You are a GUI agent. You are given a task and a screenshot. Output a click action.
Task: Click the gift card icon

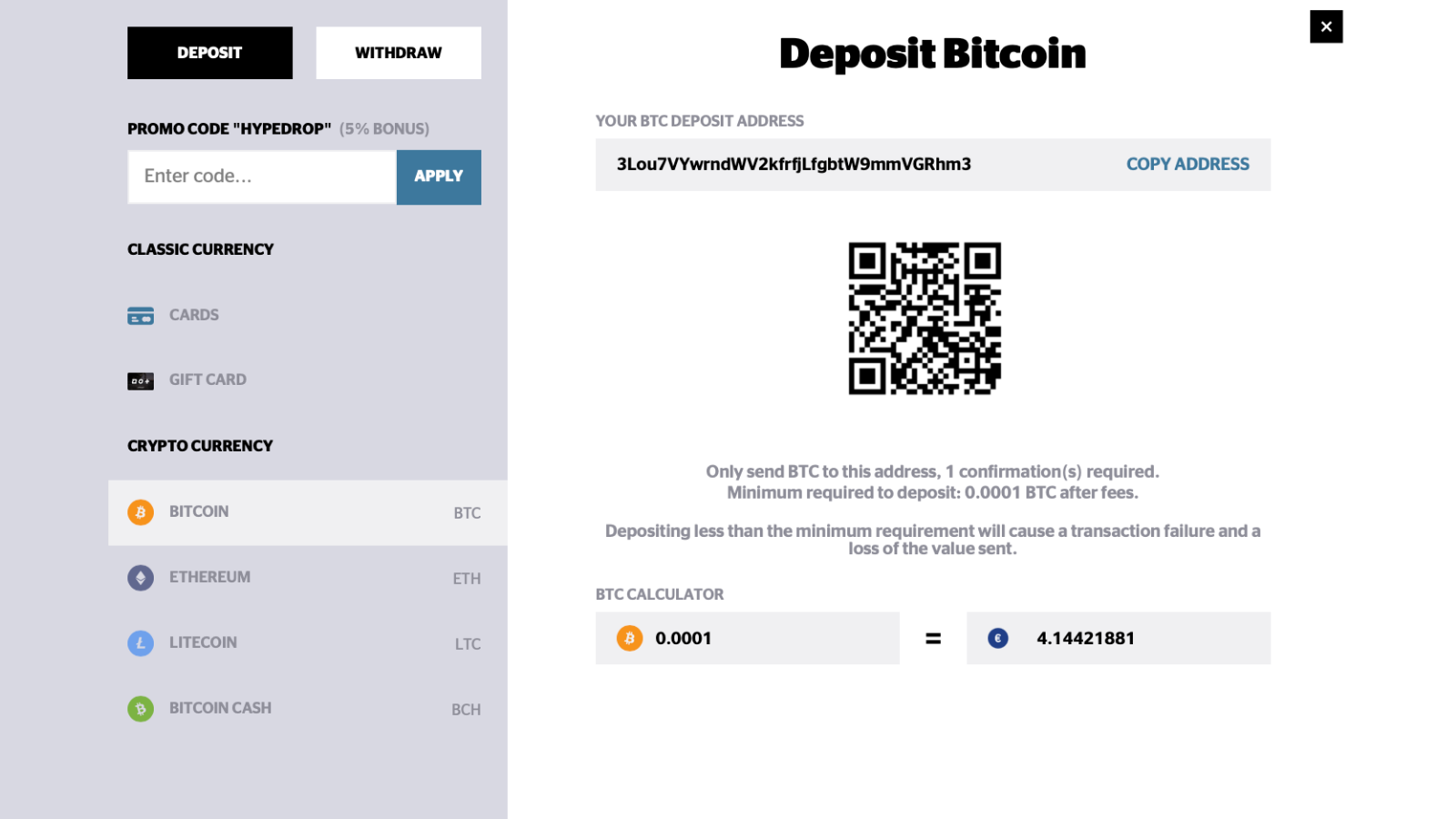(140, 381)
